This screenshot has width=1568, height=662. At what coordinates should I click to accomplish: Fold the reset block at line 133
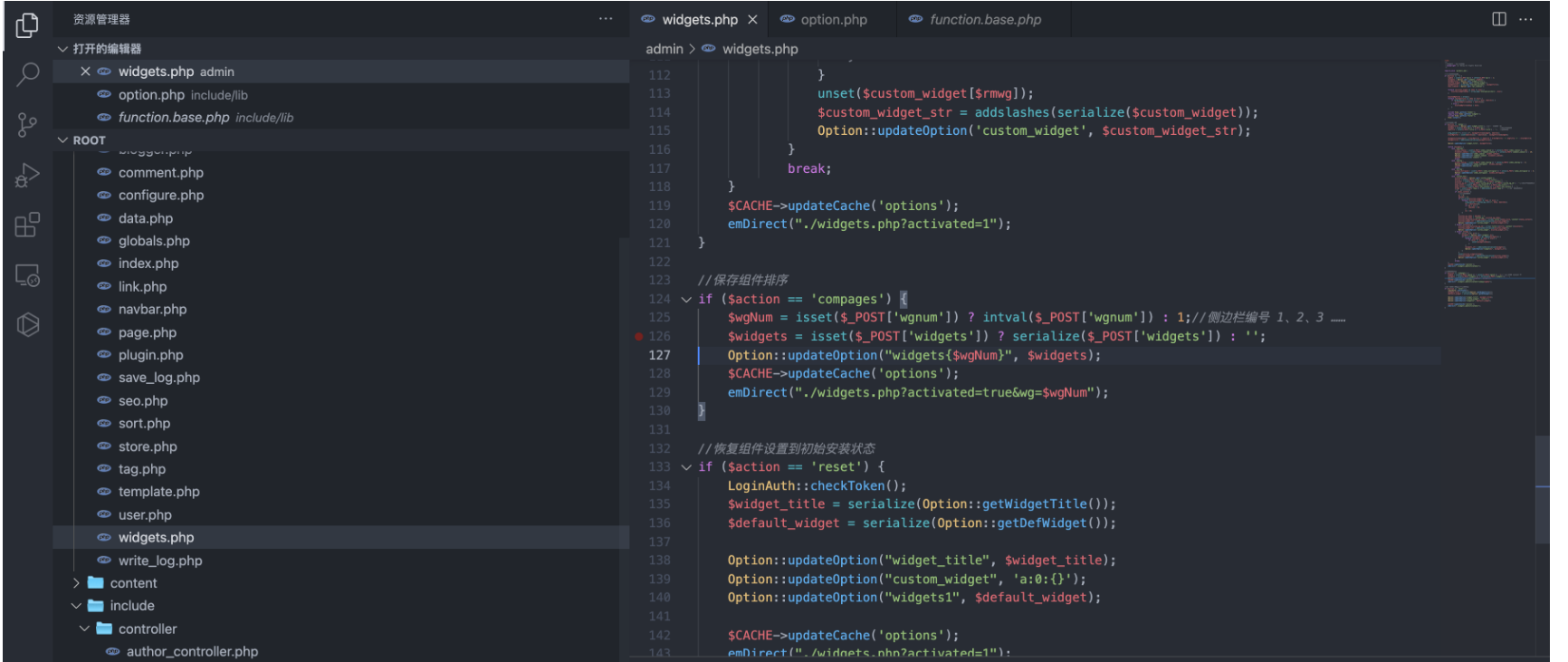686,467
